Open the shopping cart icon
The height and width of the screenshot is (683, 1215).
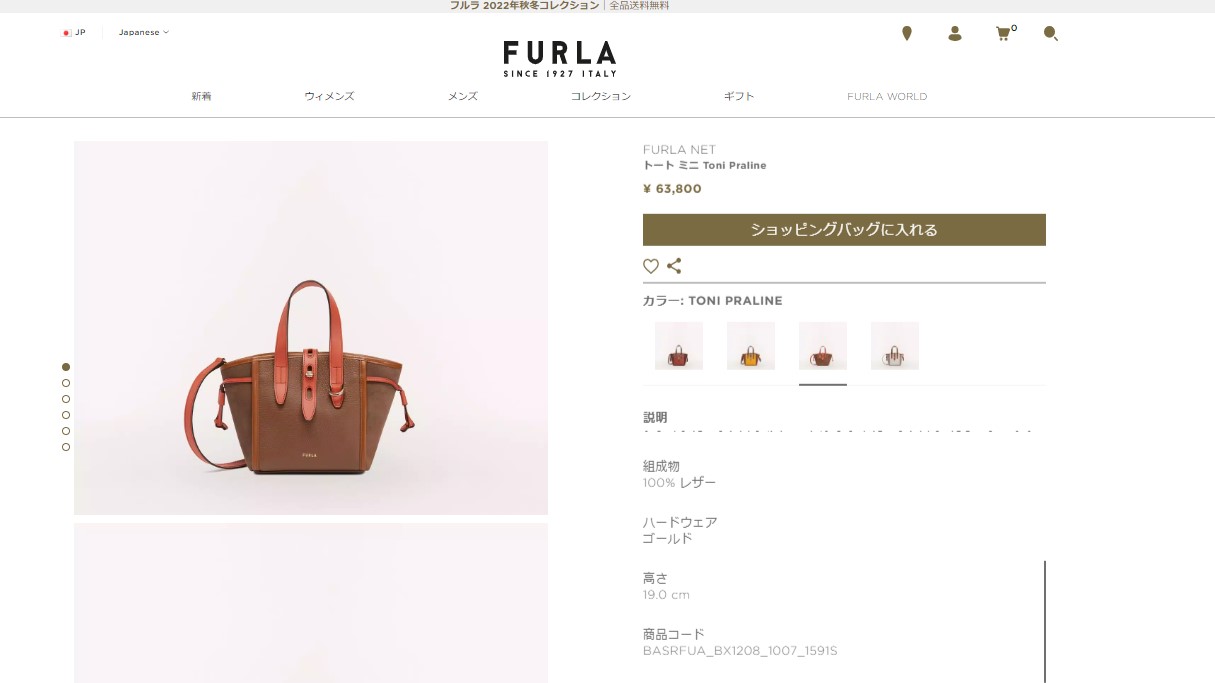tap(1004, 33)
